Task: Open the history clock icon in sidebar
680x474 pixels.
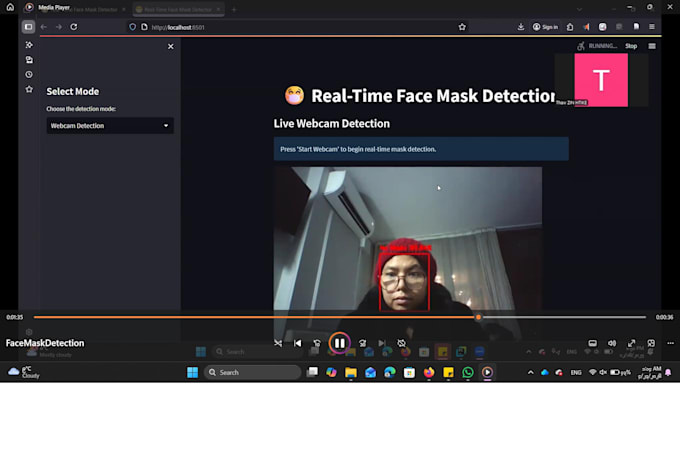Action: pos(29,75)
